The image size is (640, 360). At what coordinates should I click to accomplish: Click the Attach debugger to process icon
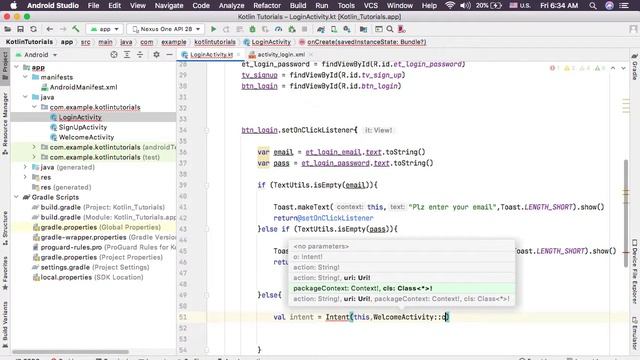[292, 29]
